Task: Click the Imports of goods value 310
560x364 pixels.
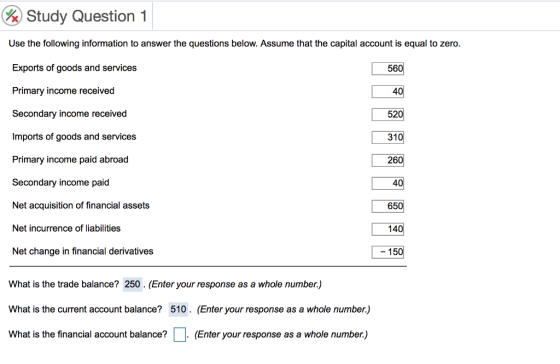Action: pyautogui.click(x=388, y=137)
